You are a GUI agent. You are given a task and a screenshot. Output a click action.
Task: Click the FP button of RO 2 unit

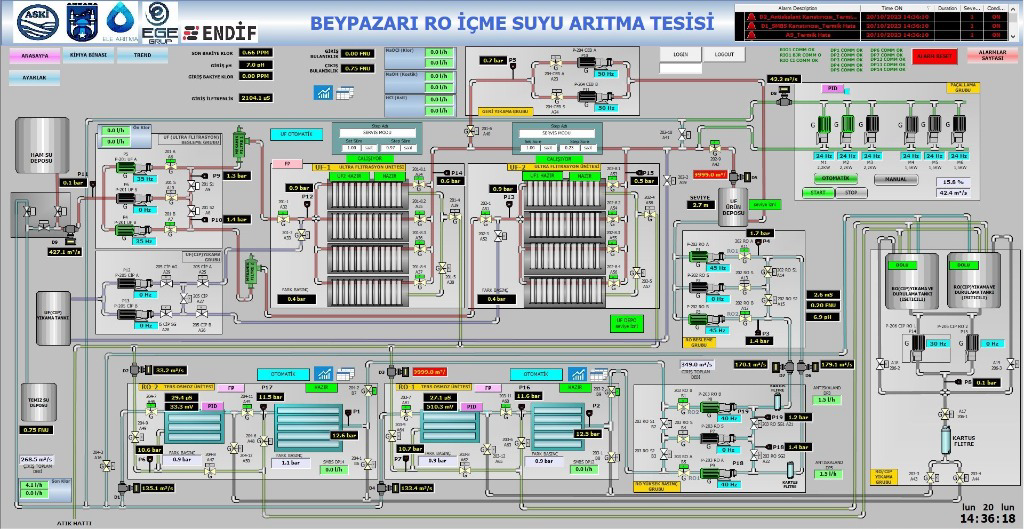click(231, 387)
